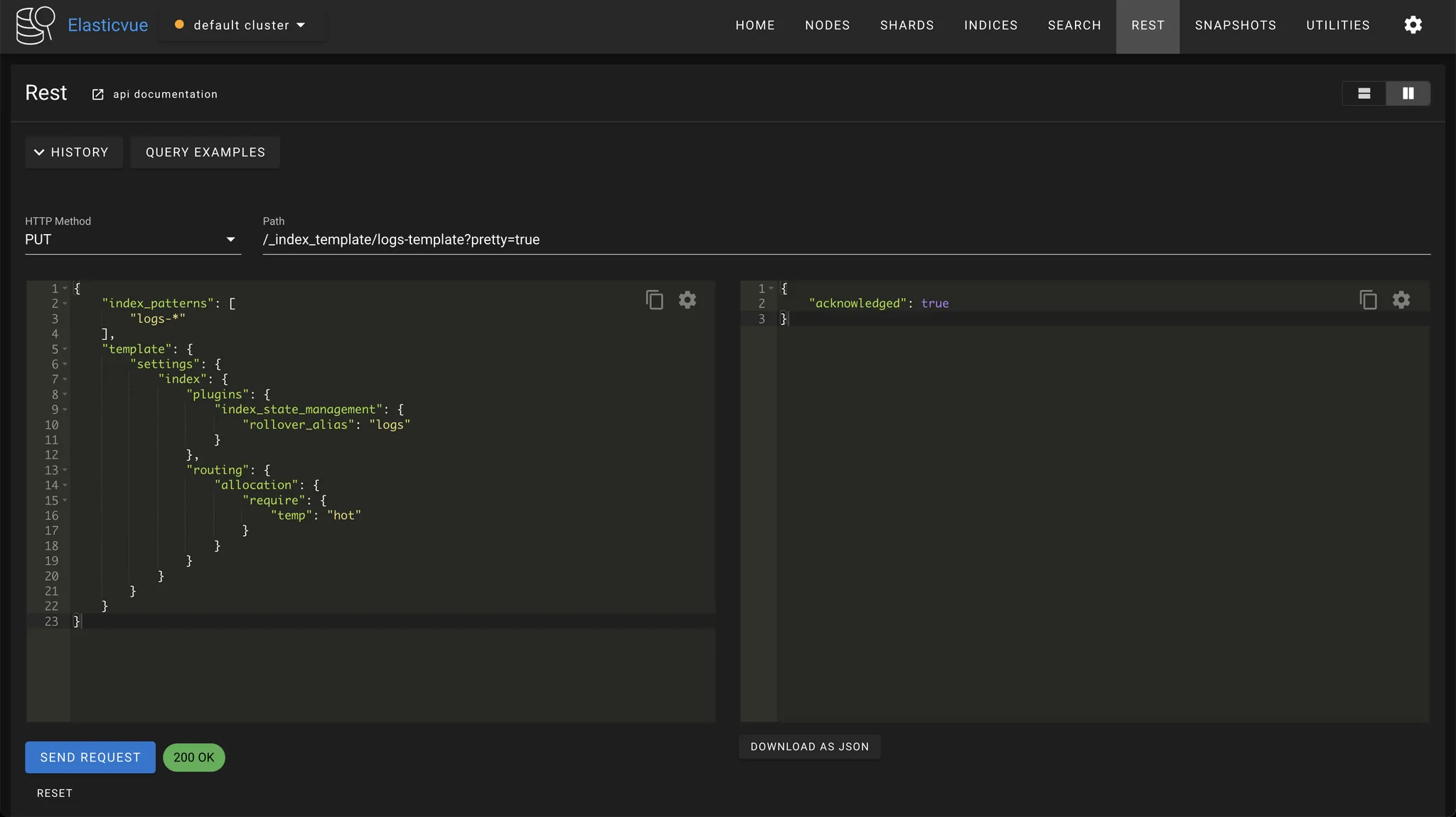Screen dimensions: 1456x817
Task: Open response editor settings gear icon
Action: 1401,299
